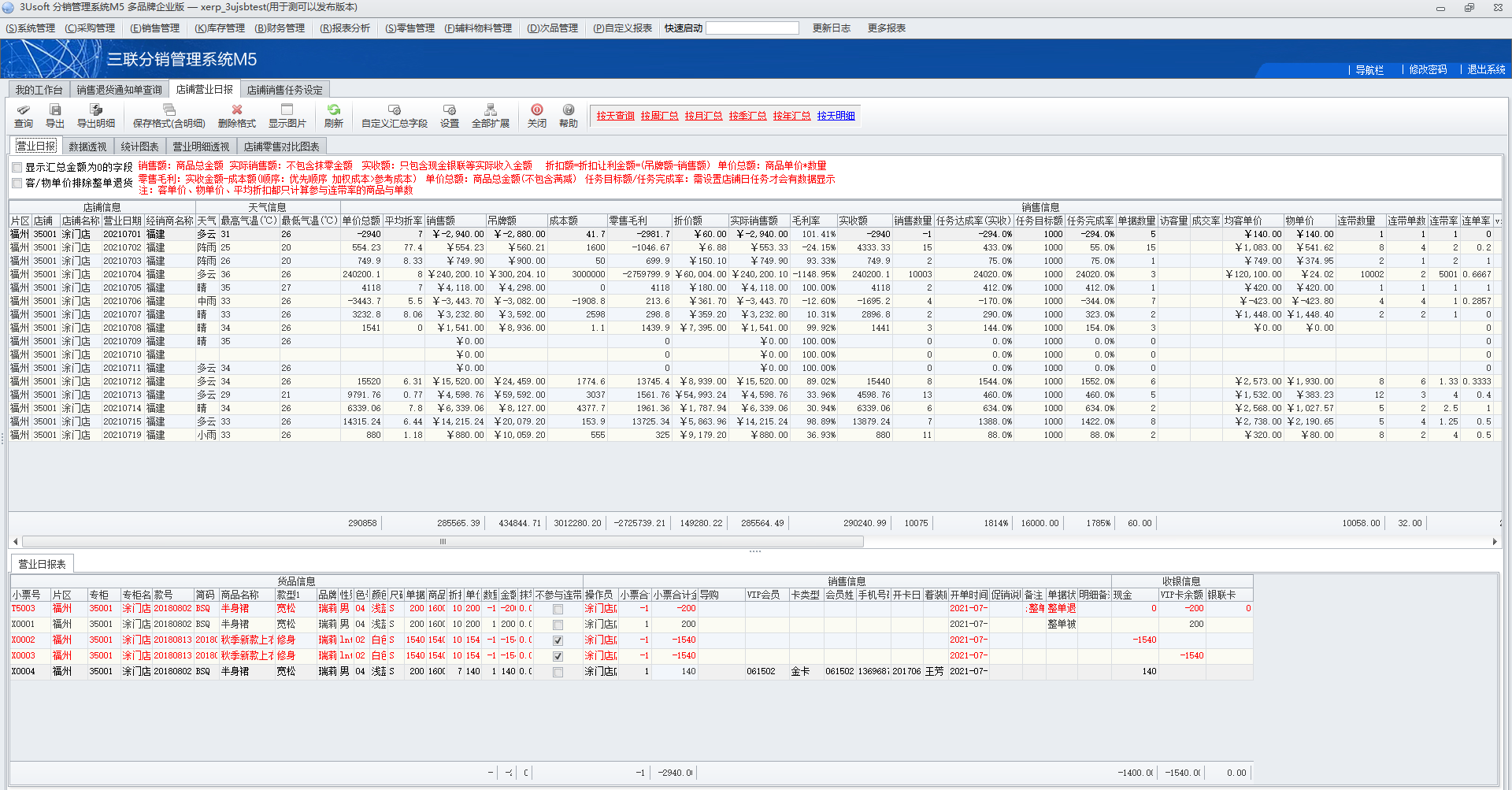Toggle 显示汇总金额为0的字段 checkbox

point(17,168)
